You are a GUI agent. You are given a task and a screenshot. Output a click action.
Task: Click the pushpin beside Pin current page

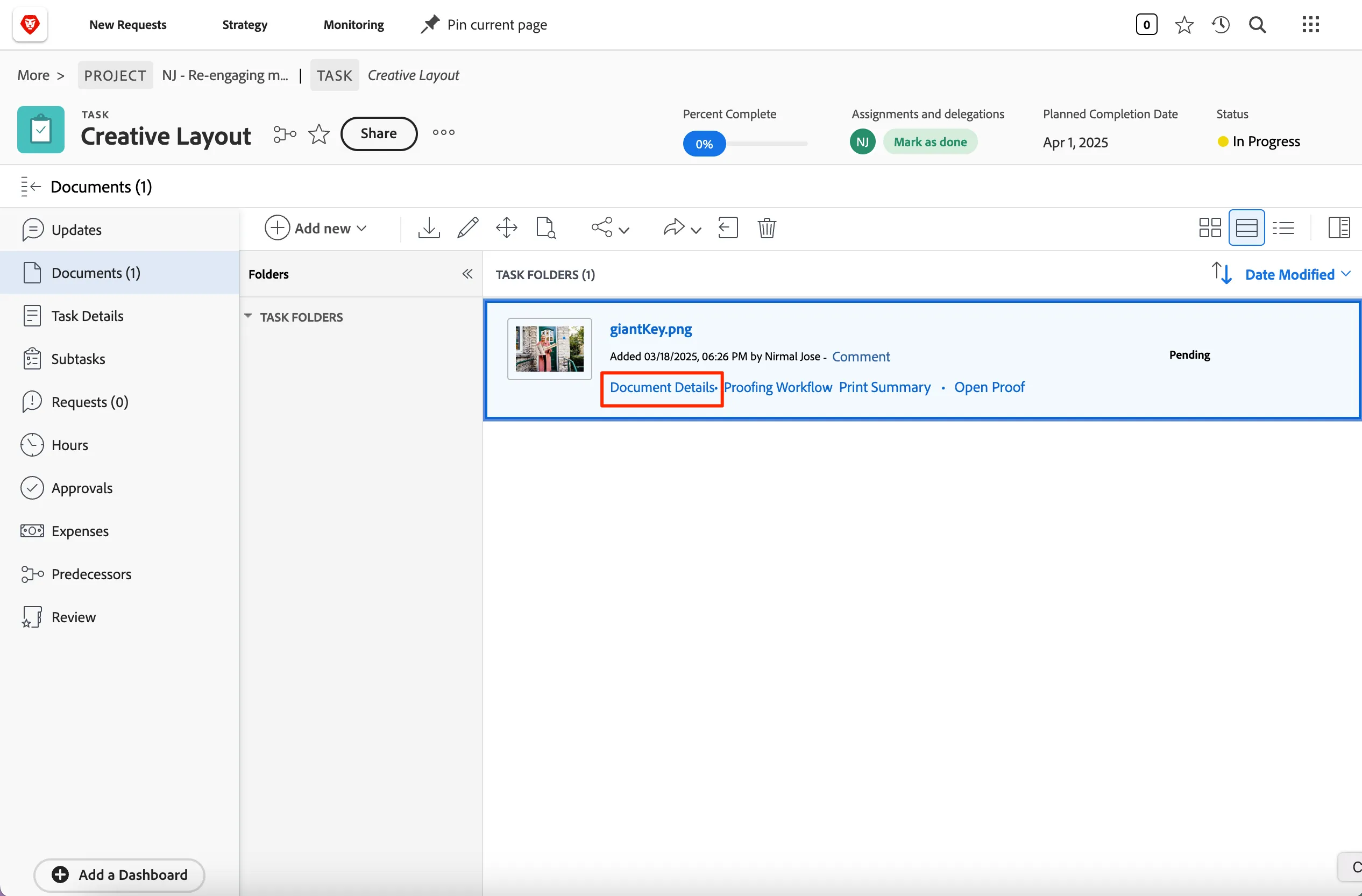point(430,25)
